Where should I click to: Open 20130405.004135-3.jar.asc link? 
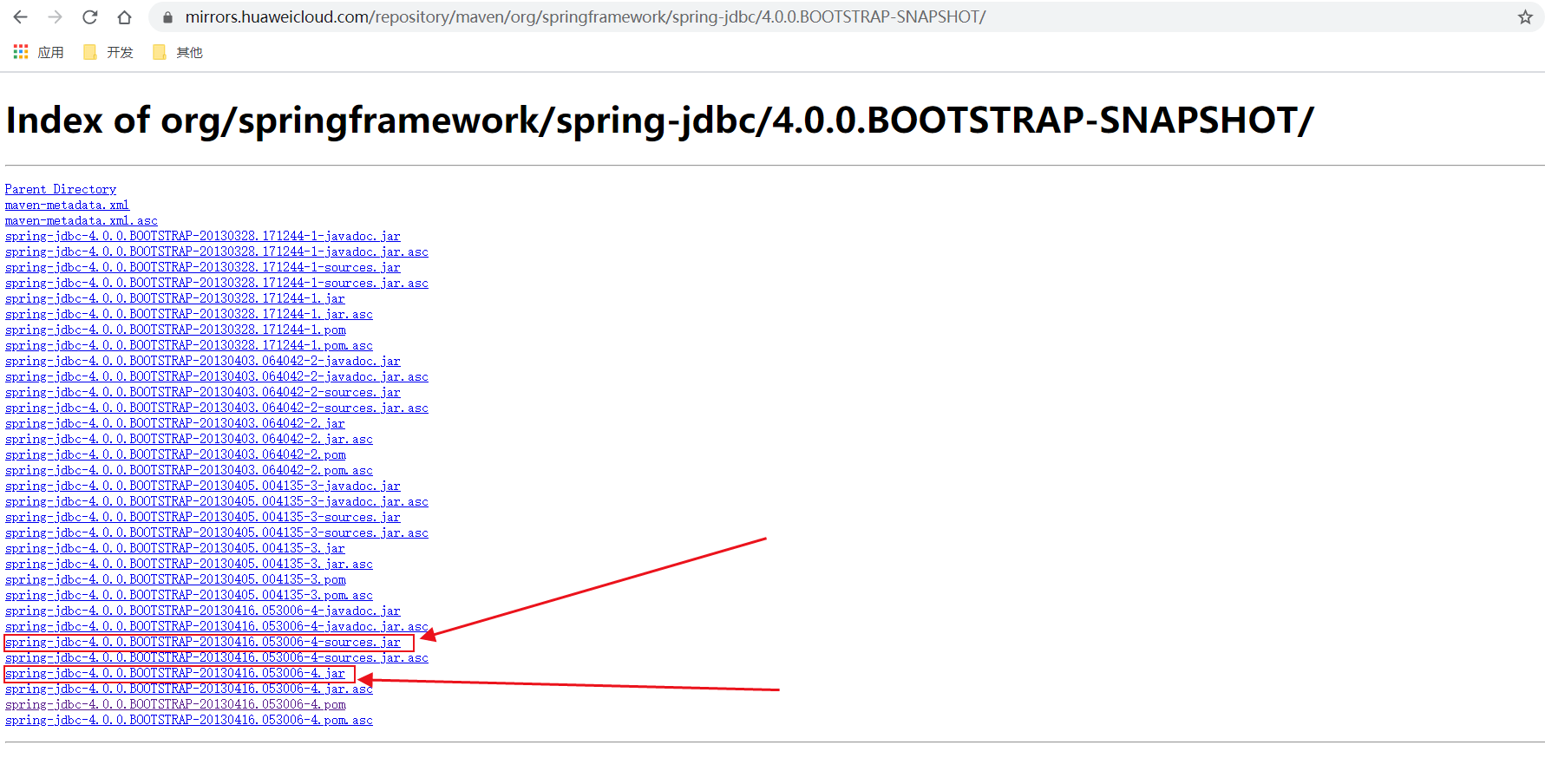pyautogui.click(x=189, y=564)
